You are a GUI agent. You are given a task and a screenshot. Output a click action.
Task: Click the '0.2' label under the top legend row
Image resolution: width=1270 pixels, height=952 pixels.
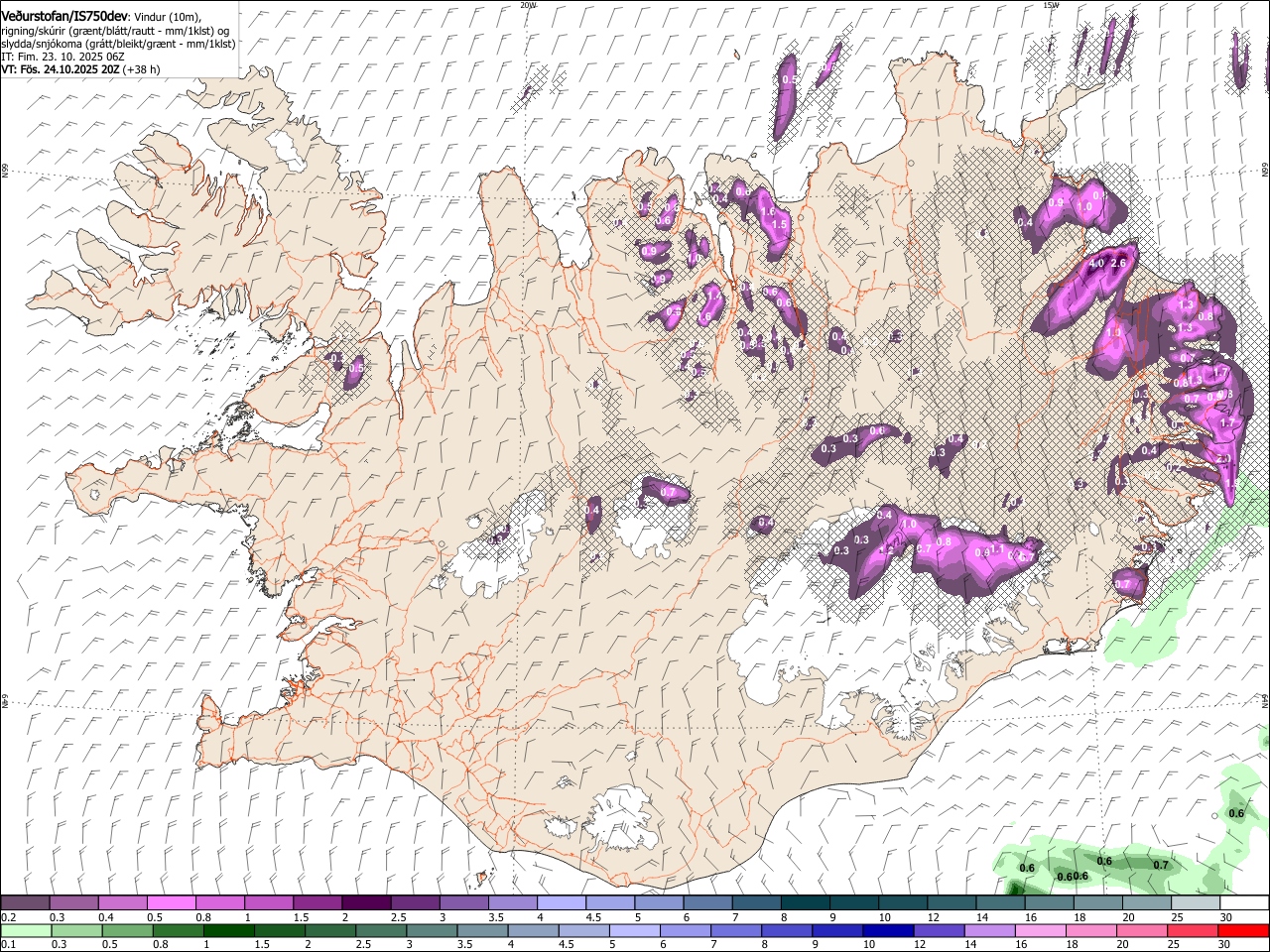point(8,917)
